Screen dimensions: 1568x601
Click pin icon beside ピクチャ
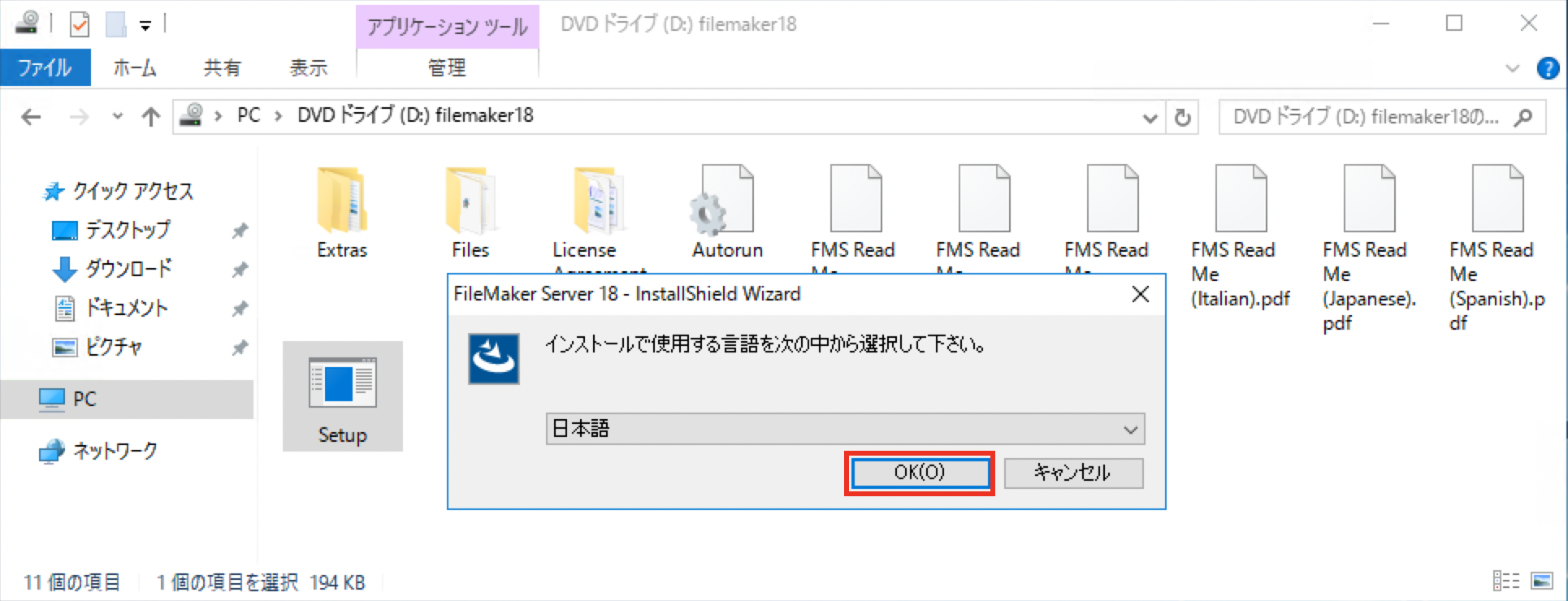tap(240, 348)
